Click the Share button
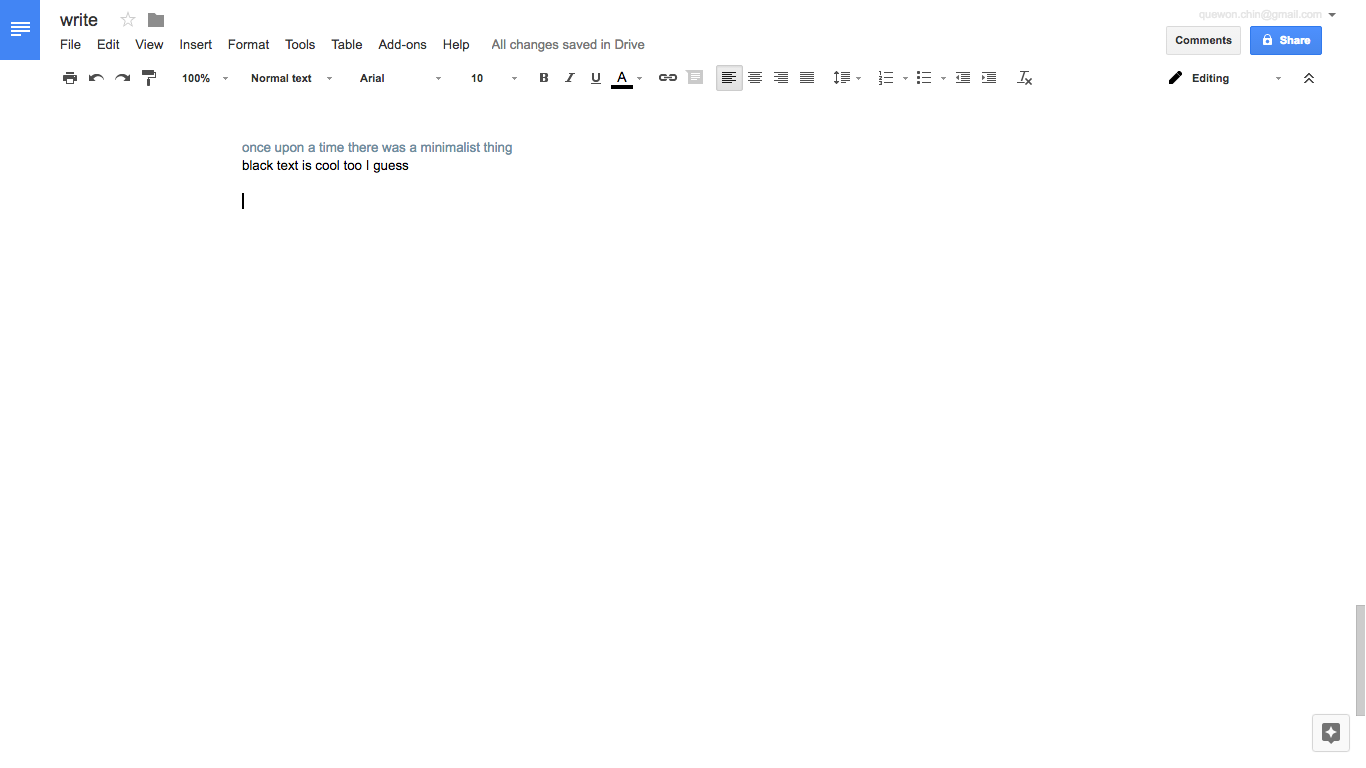This screenshot has height=768, width=1366. [x=1286, y=40]
